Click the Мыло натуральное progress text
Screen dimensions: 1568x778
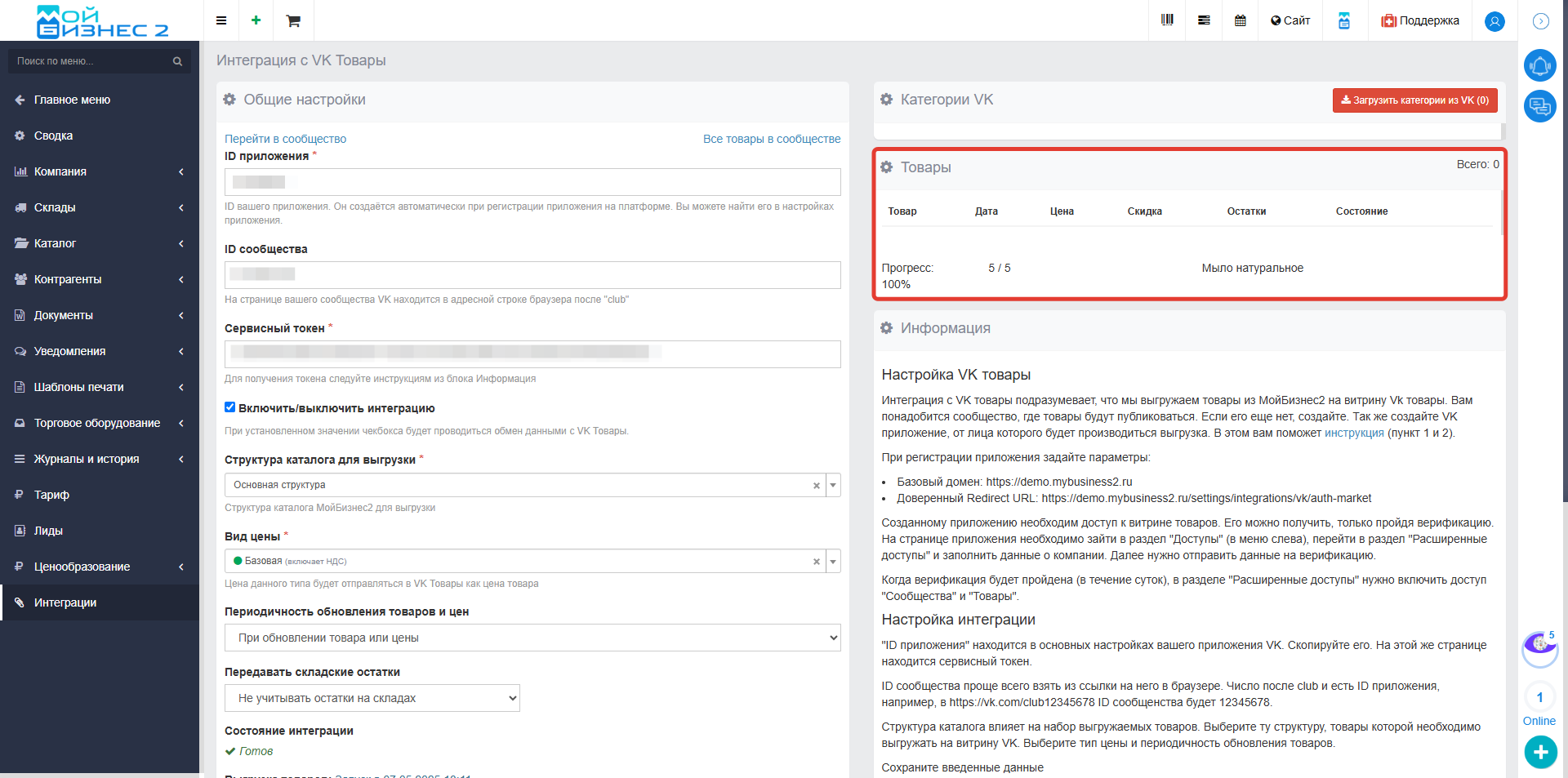(1252, 268)
